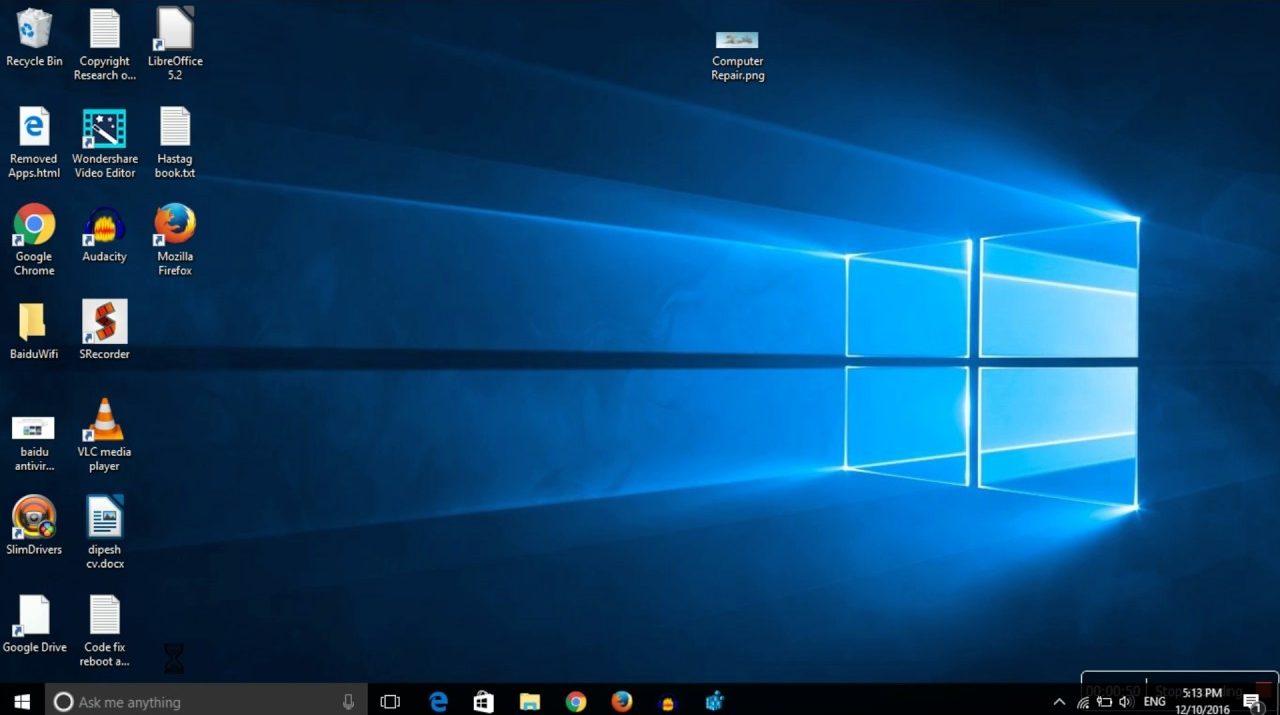Select the dipesh cv.docx file
The width and height of the screenshot is (1280, 715).
104,518
